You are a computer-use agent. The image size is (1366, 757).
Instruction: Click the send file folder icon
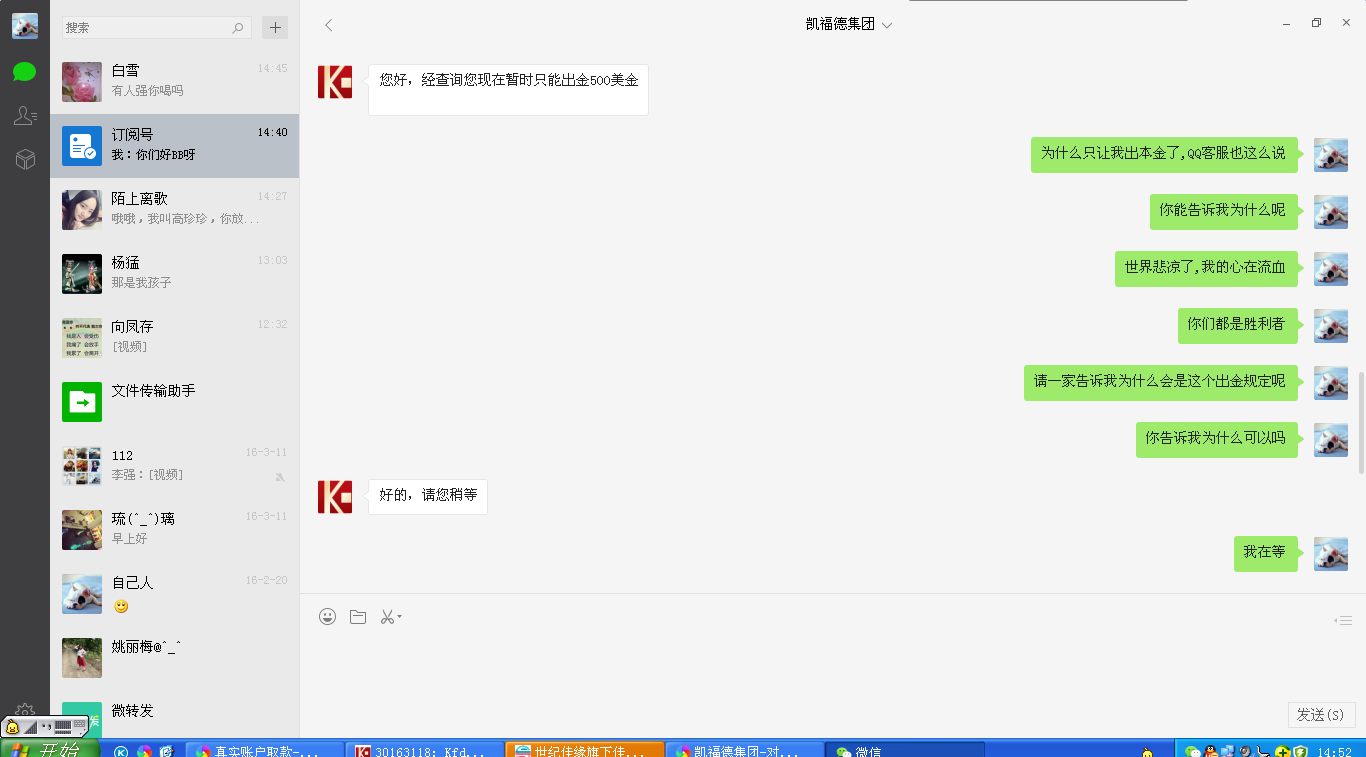point(358,617)
